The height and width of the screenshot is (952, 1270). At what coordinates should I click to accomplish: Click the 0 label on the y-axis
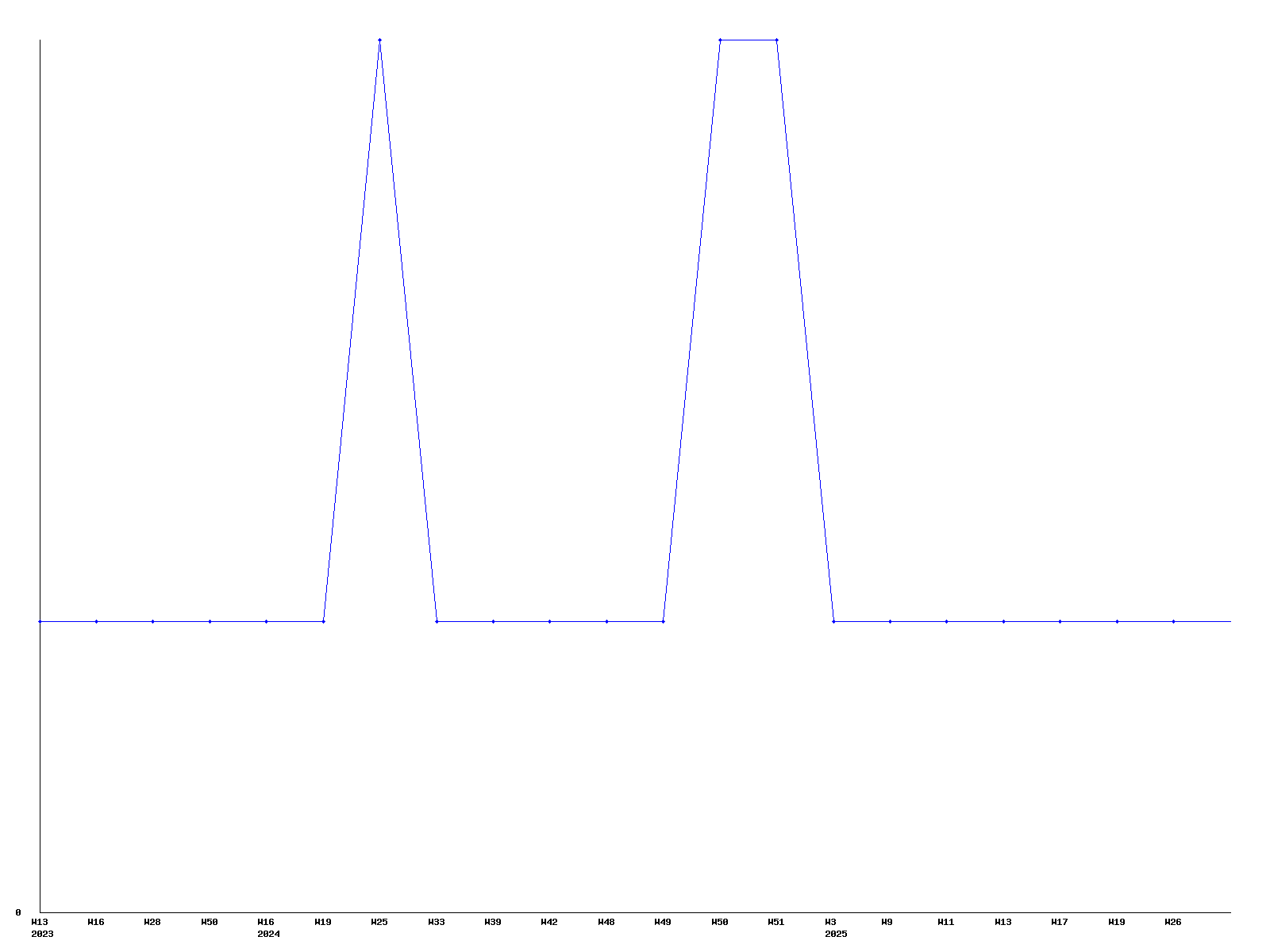coord(18,912)
